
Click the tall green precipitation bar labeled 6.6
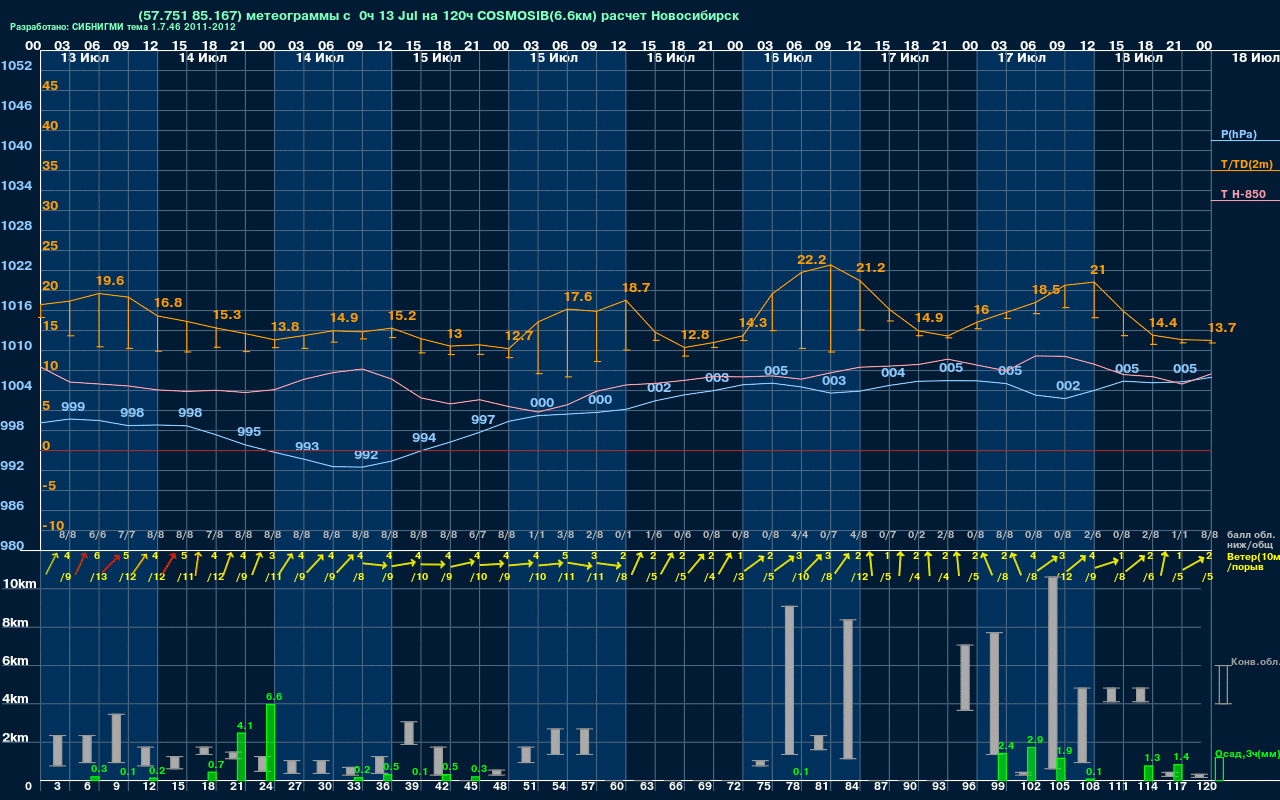(x=270, y=743)
